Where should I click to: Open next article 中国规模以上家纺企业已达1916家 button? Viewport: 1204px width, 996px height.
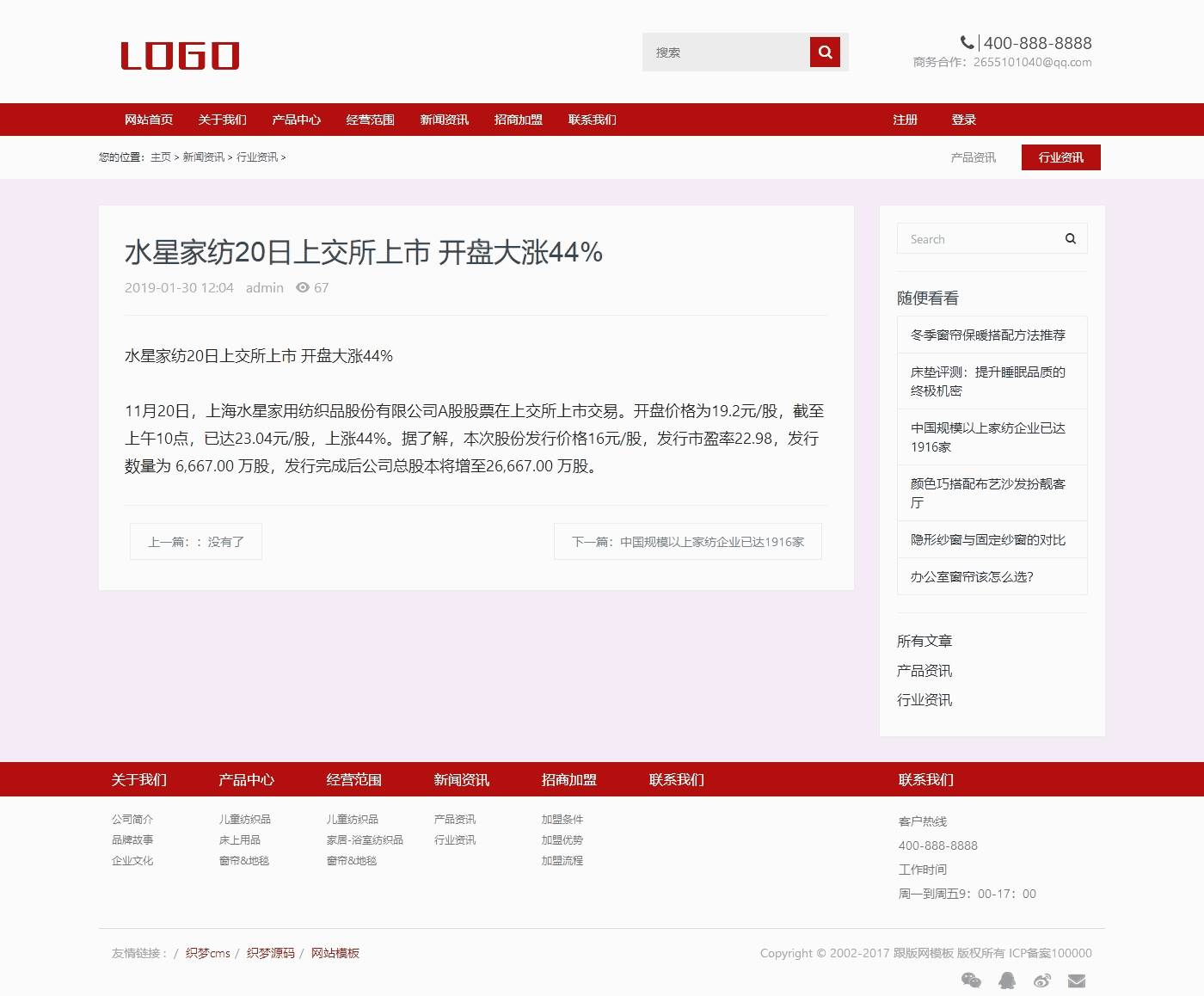click(x=688, y=542)
